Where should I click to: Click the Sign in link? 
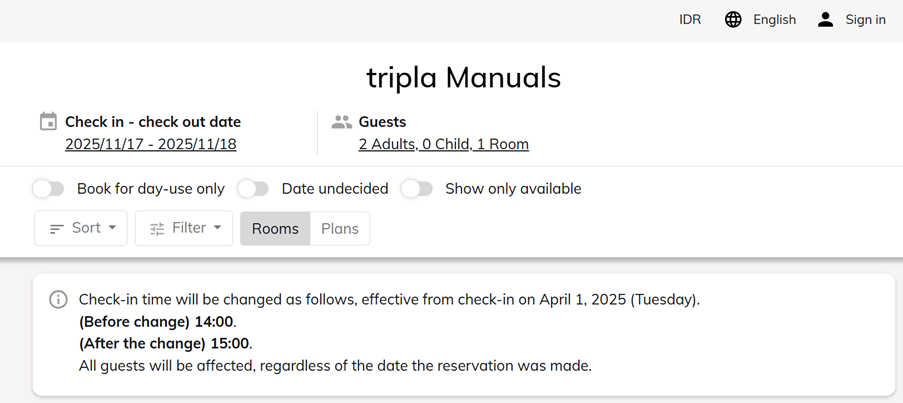point(865,20)
